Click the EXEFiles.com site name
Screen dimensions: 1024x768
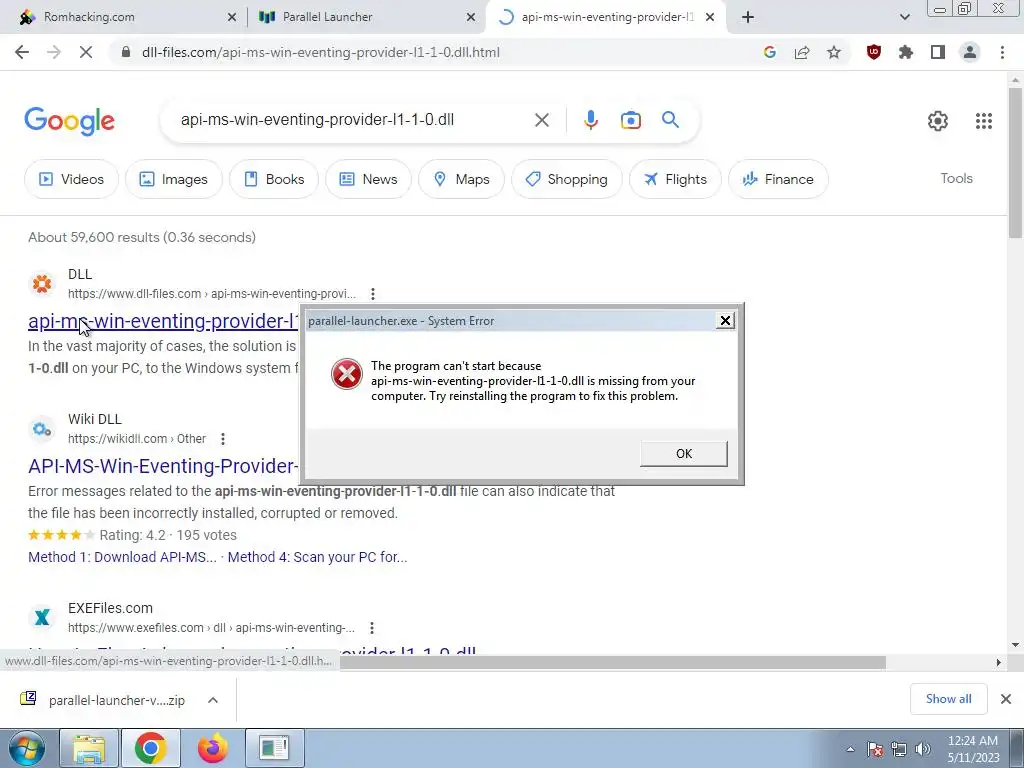tap(110, 608)
